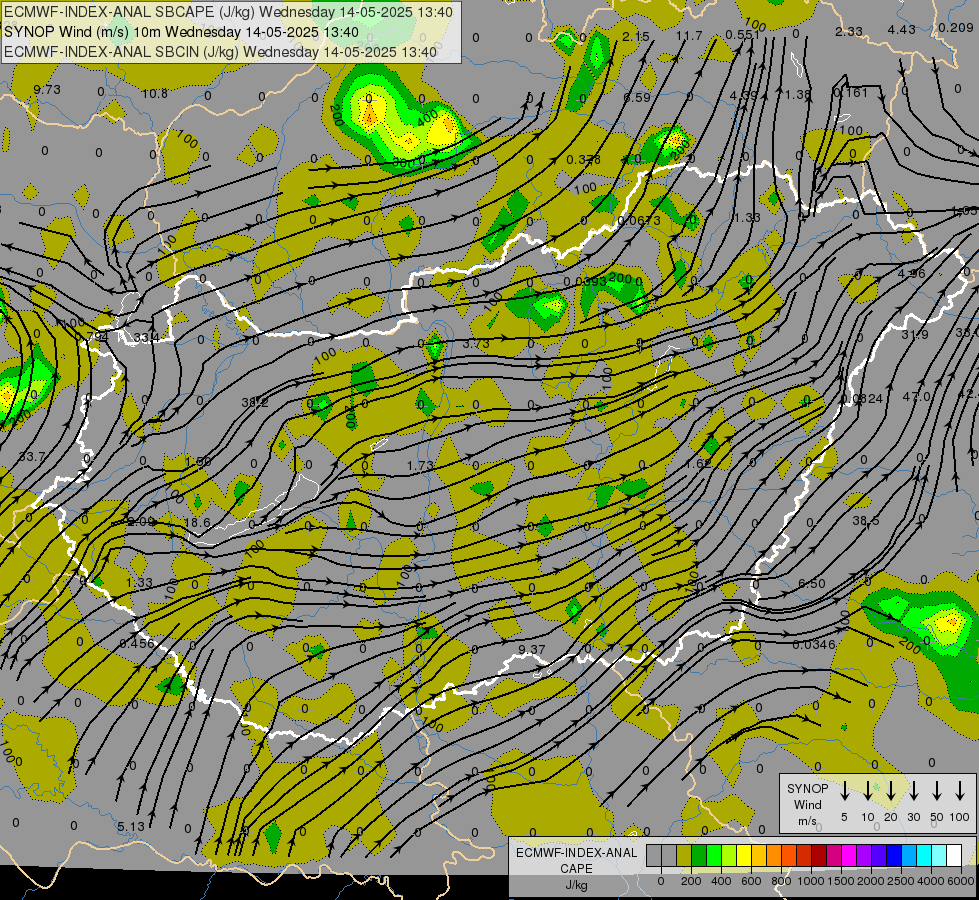
Task: Click the 10 m/s wind arrow in legend
Action: pos(867,791)
